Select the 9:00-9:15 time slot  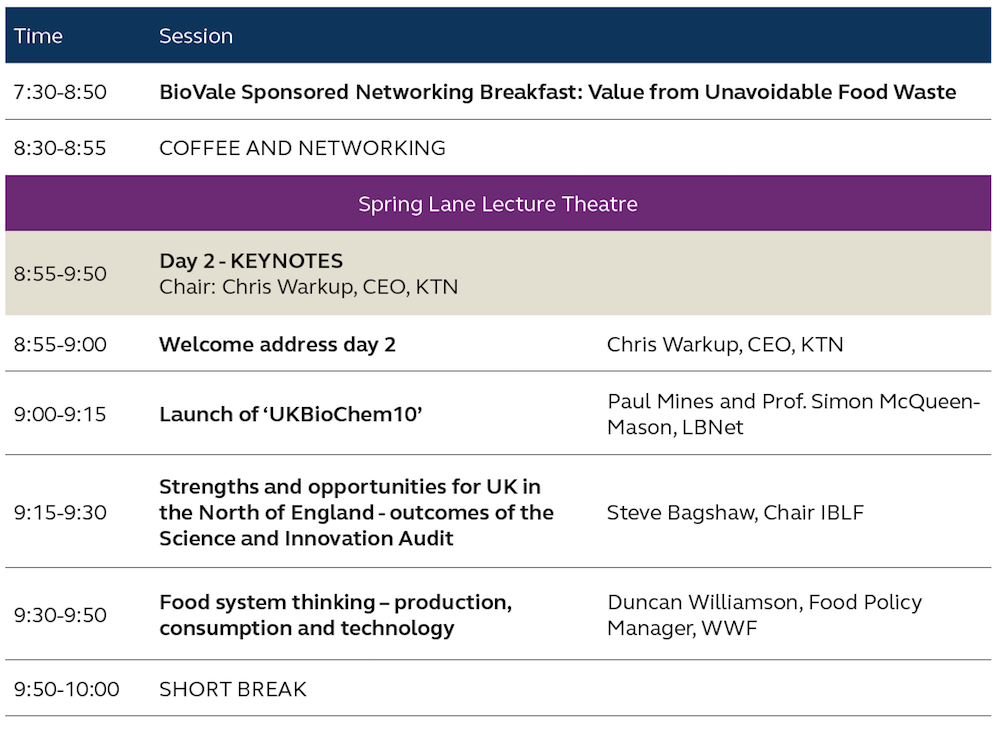60,414
